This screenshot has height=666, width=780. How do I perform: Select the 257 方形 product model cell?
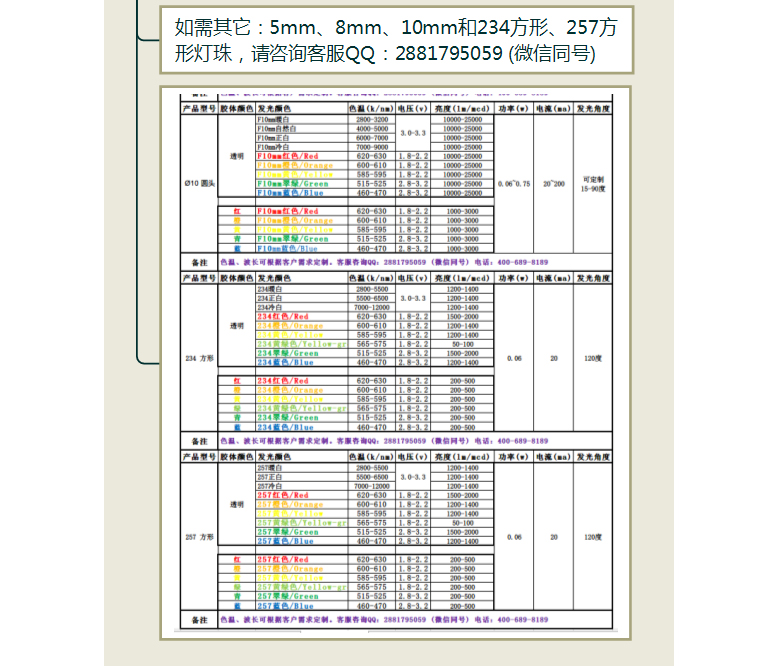[x=198, y=537]
